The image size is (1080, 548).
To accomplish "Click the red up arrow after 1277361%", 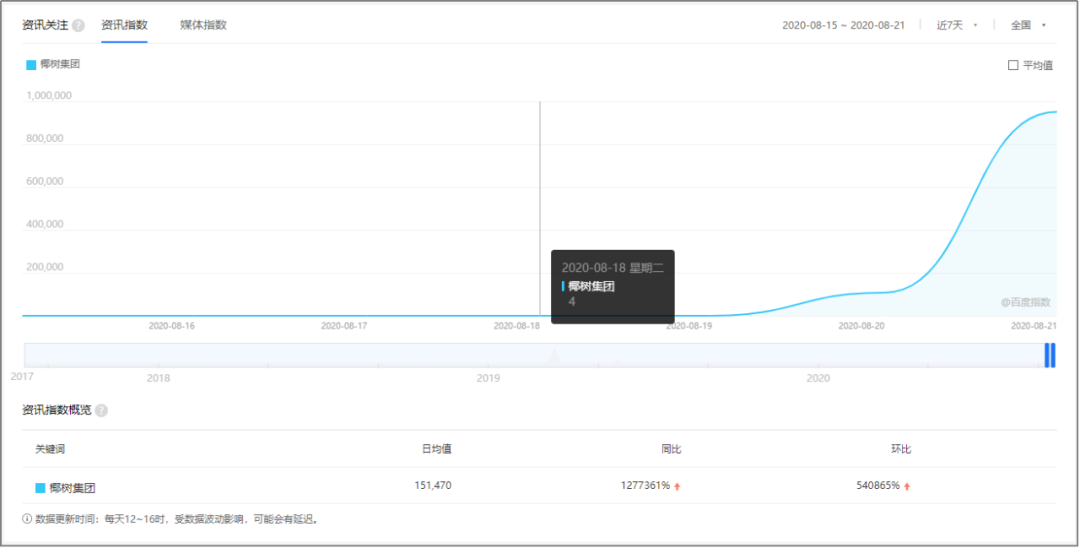I will [x=677, y=486].
